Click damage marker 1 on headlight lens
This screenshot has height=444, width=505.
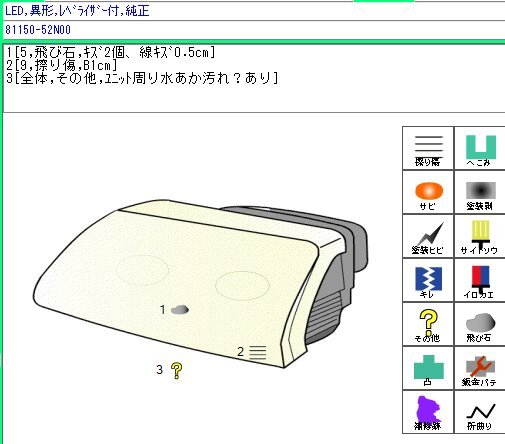(x=180, y=310)
